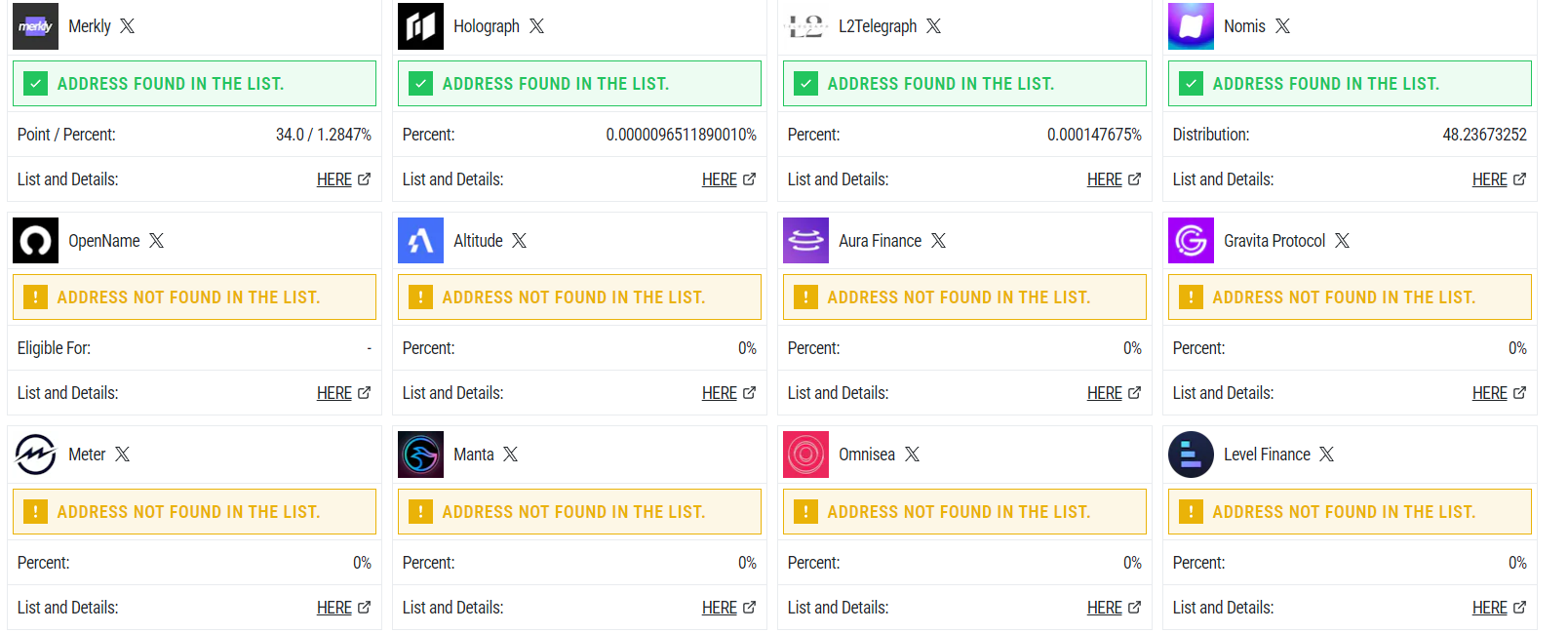Click the 'Distribution:' label in Nomis
Viewport: 1568px width, 633px height.
[x=1211, y=135]
